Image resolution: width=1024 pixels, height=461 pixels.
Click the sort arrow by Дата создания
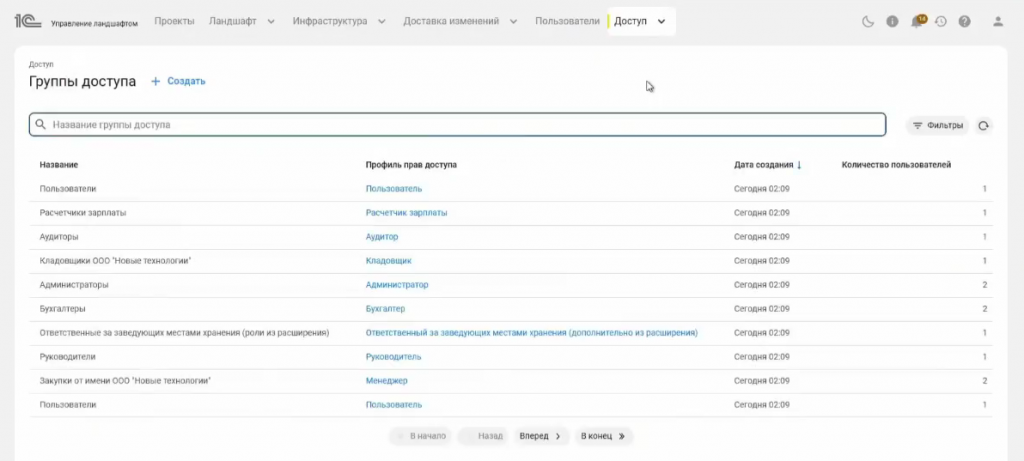coord(799,165)
